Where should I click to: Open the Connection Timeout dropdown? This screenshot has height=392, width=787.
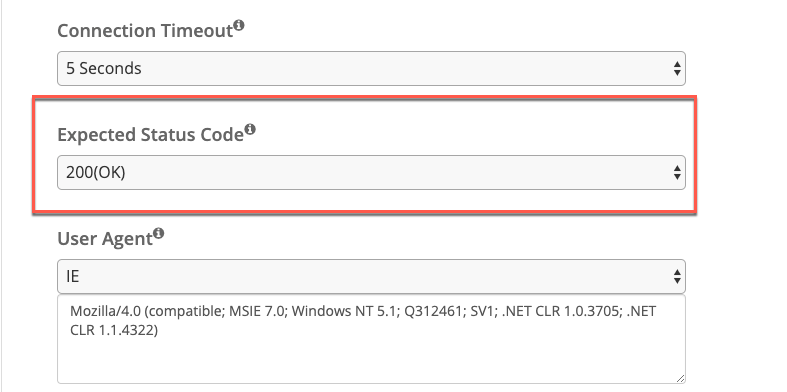click(x=371, y=68)
